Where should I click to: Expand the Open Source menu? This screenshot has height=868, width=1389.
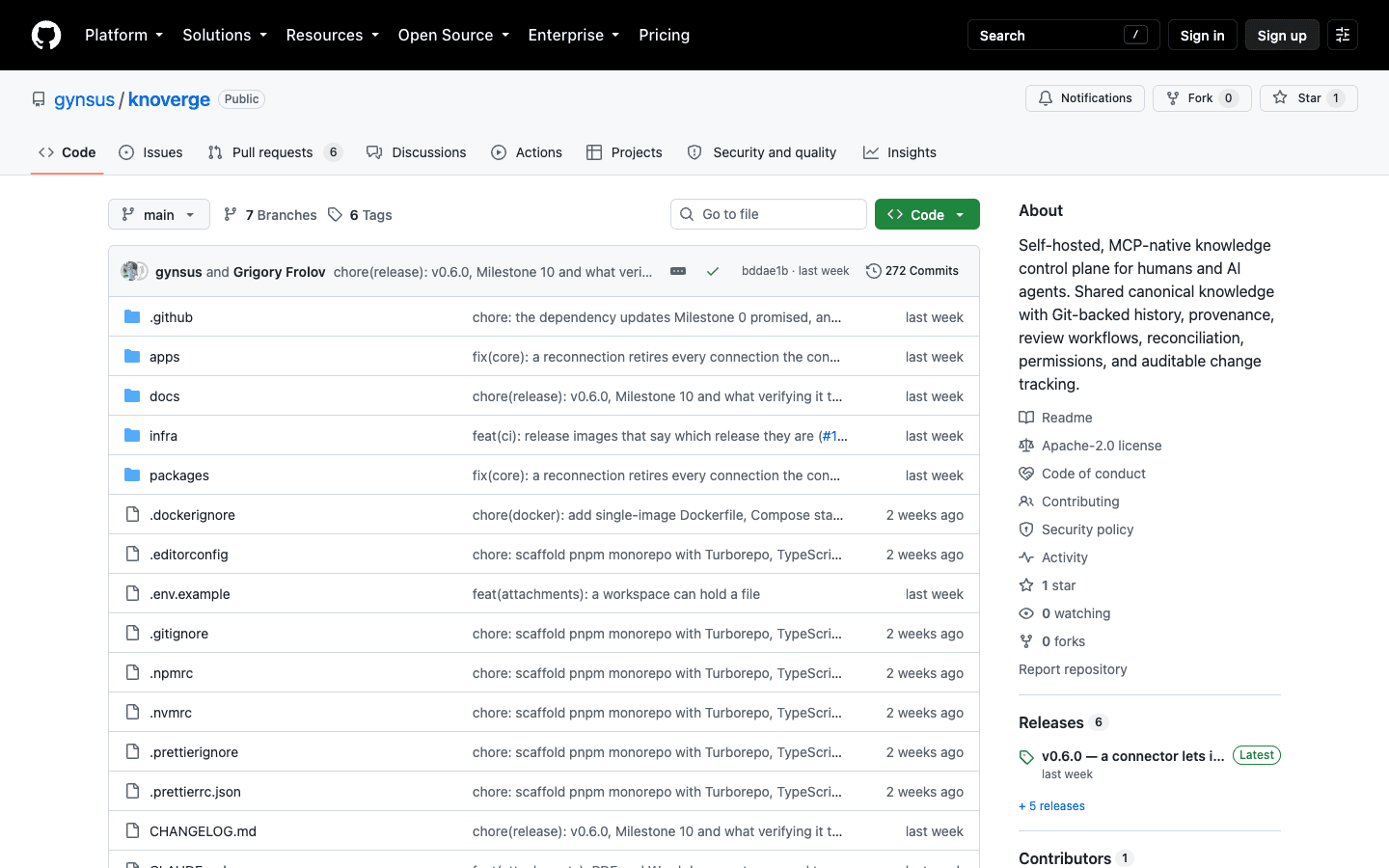[x=453, y=35]
